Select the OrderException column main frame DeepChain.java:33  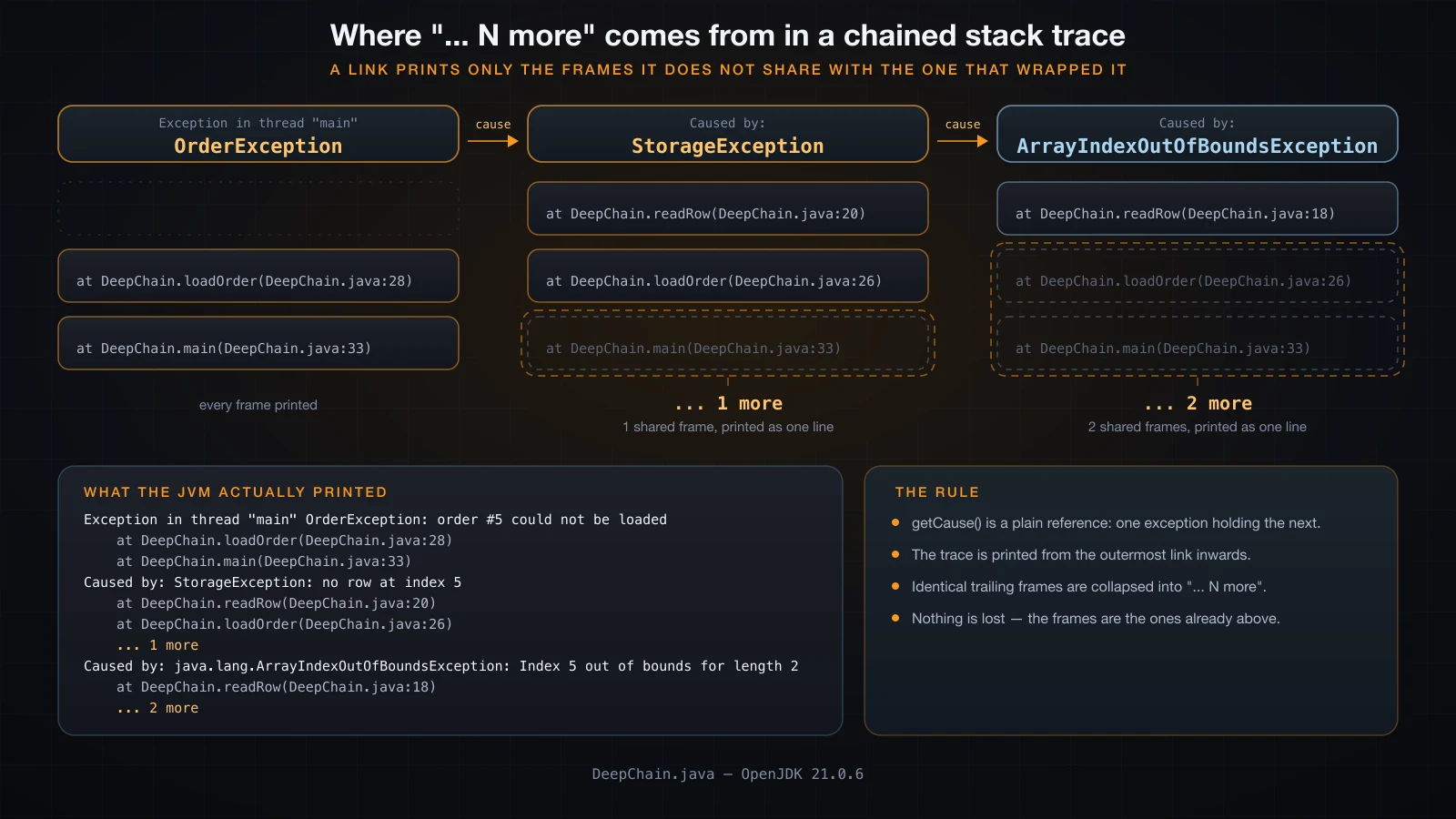click(x=258, y=343)
